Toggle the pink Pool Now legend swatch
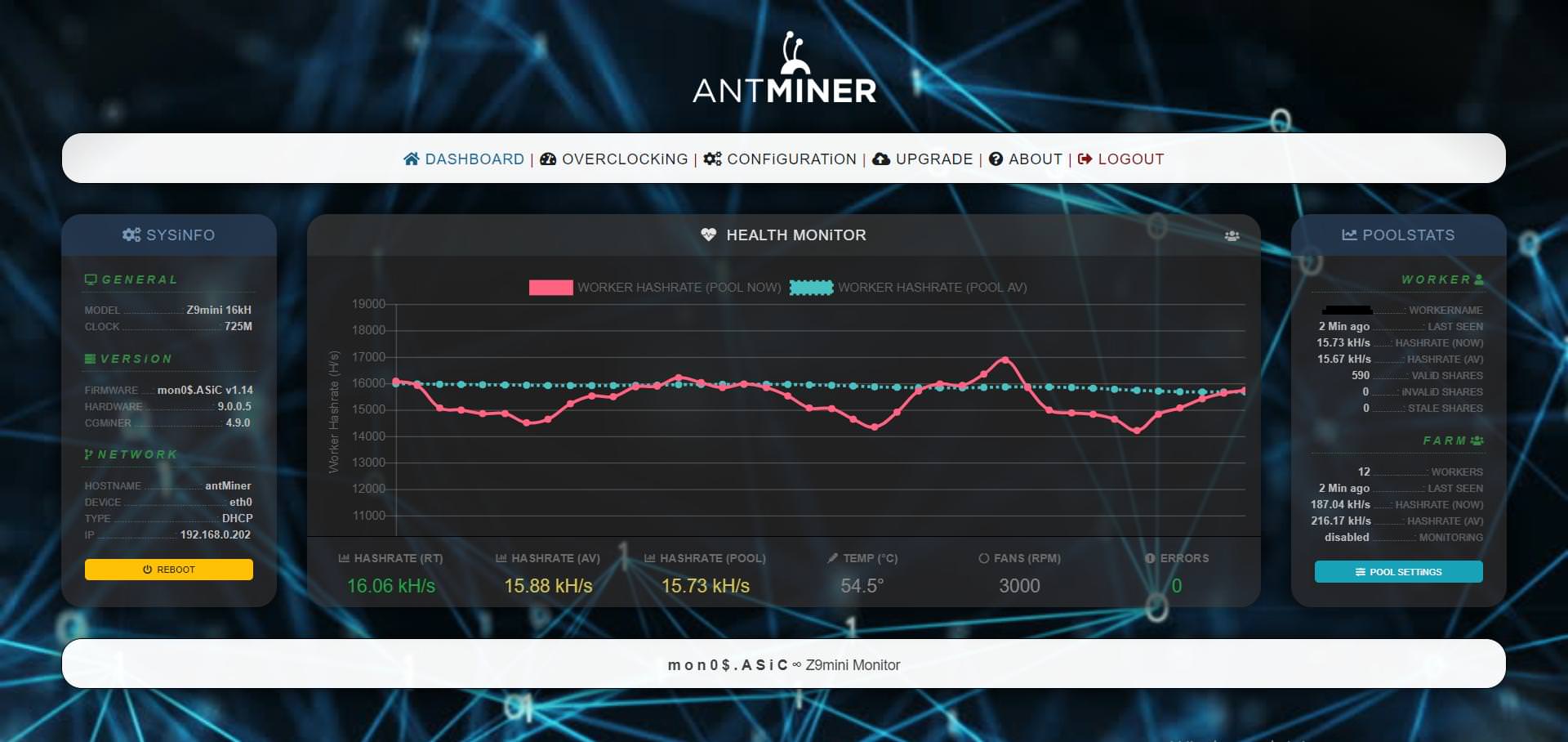The width and height of the screenshot is (1568, 742). (x=550, y=288)
